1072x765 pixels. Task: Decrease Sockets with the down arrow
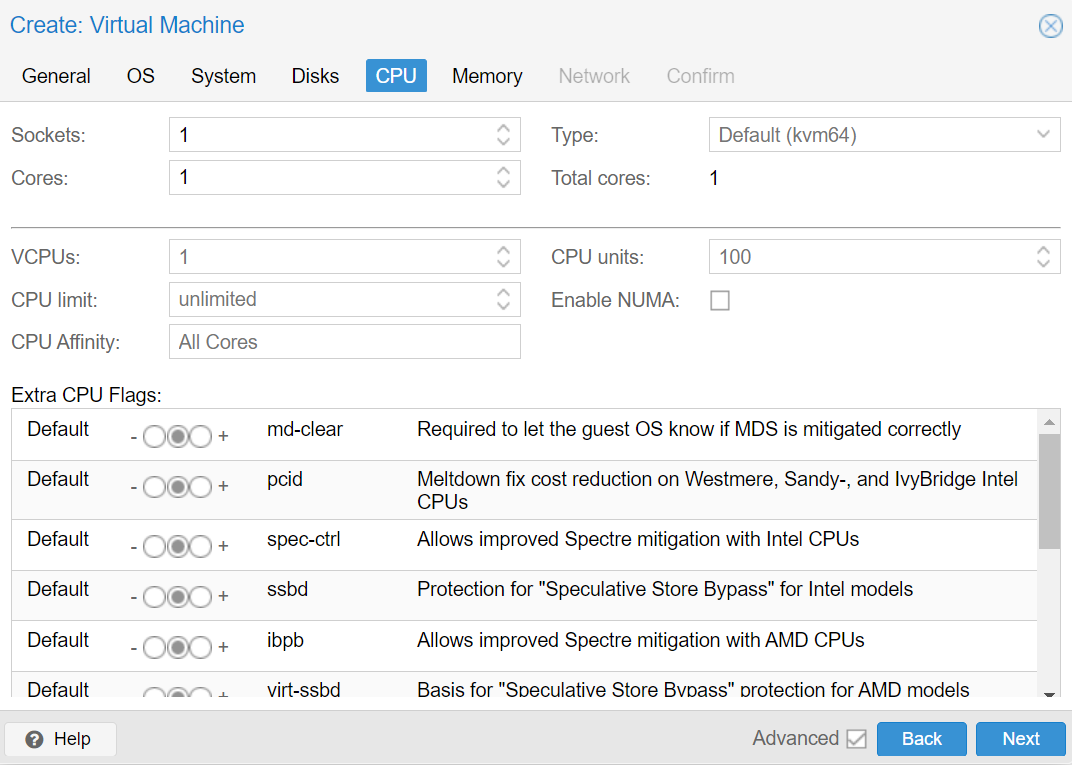click(503, 142)
